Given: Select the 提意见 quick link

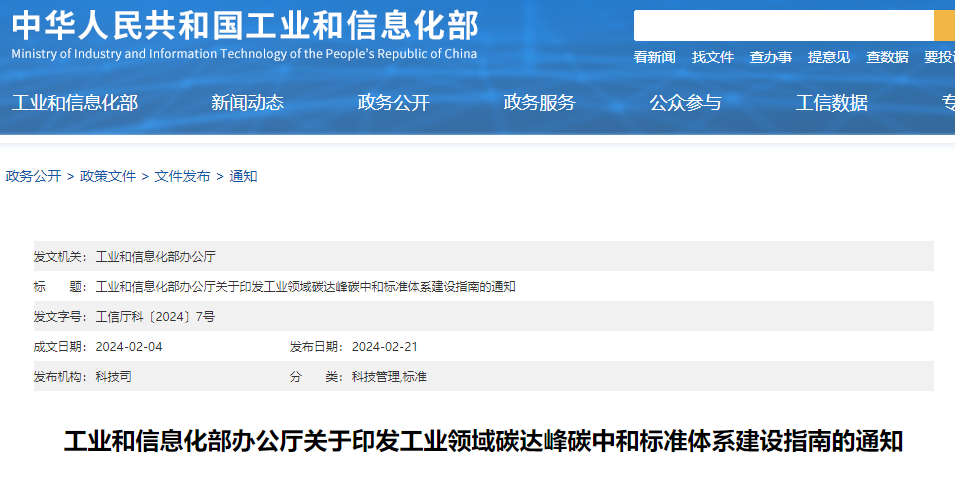Looking at the screenshot, I should pos(829,58).
